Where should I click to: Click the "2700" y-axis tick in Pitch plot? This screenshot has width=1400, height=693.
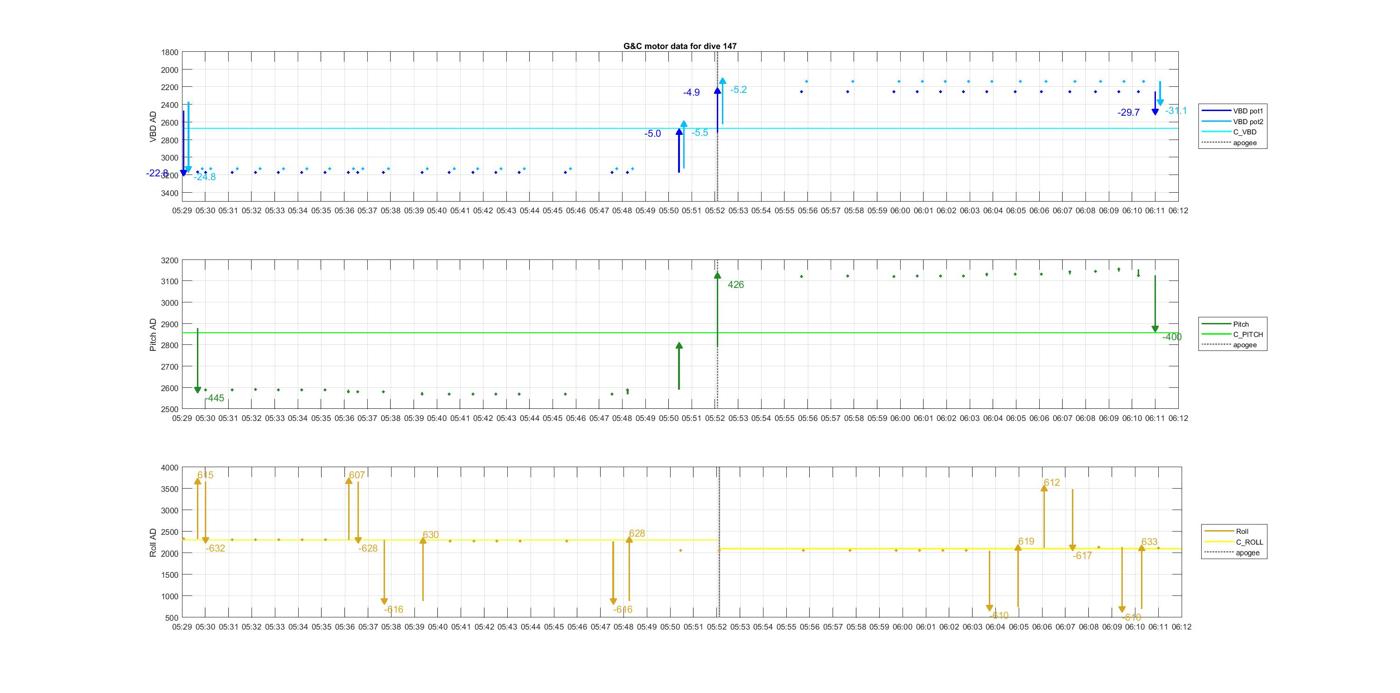point(170,367)
